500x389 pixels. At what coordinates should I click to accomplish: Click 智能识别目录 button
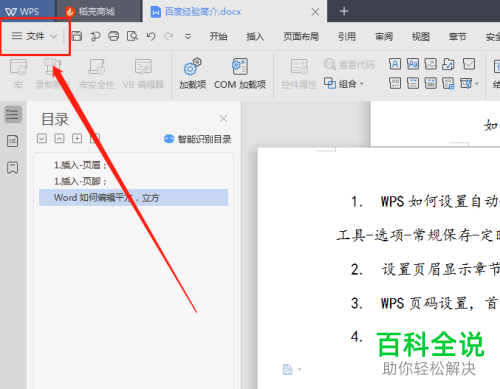tap(198, 139)
